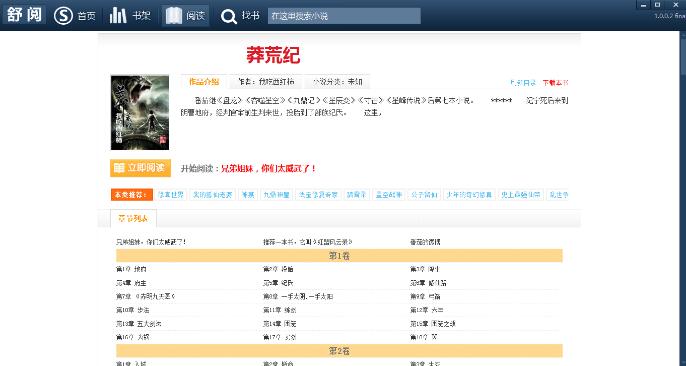Click the orange 本类推荐 label
The height and width of the screenshot is (366, 686).
coord(132,195)
